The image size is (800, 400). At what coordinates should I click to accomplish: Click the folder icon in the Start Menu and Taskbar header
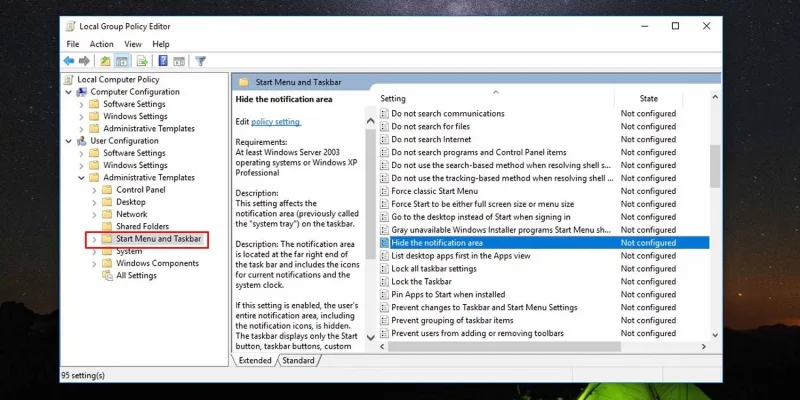[x=244, y=82]
